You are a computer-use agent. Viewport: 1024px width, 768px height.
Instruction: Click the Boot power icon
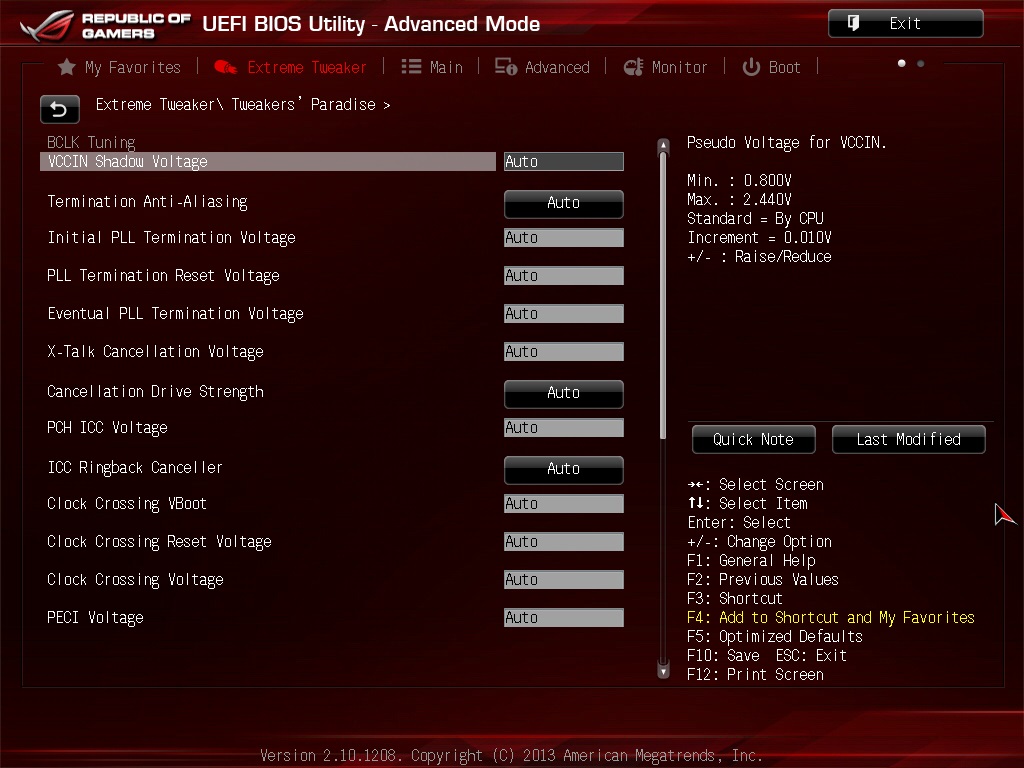click(751, 67)
